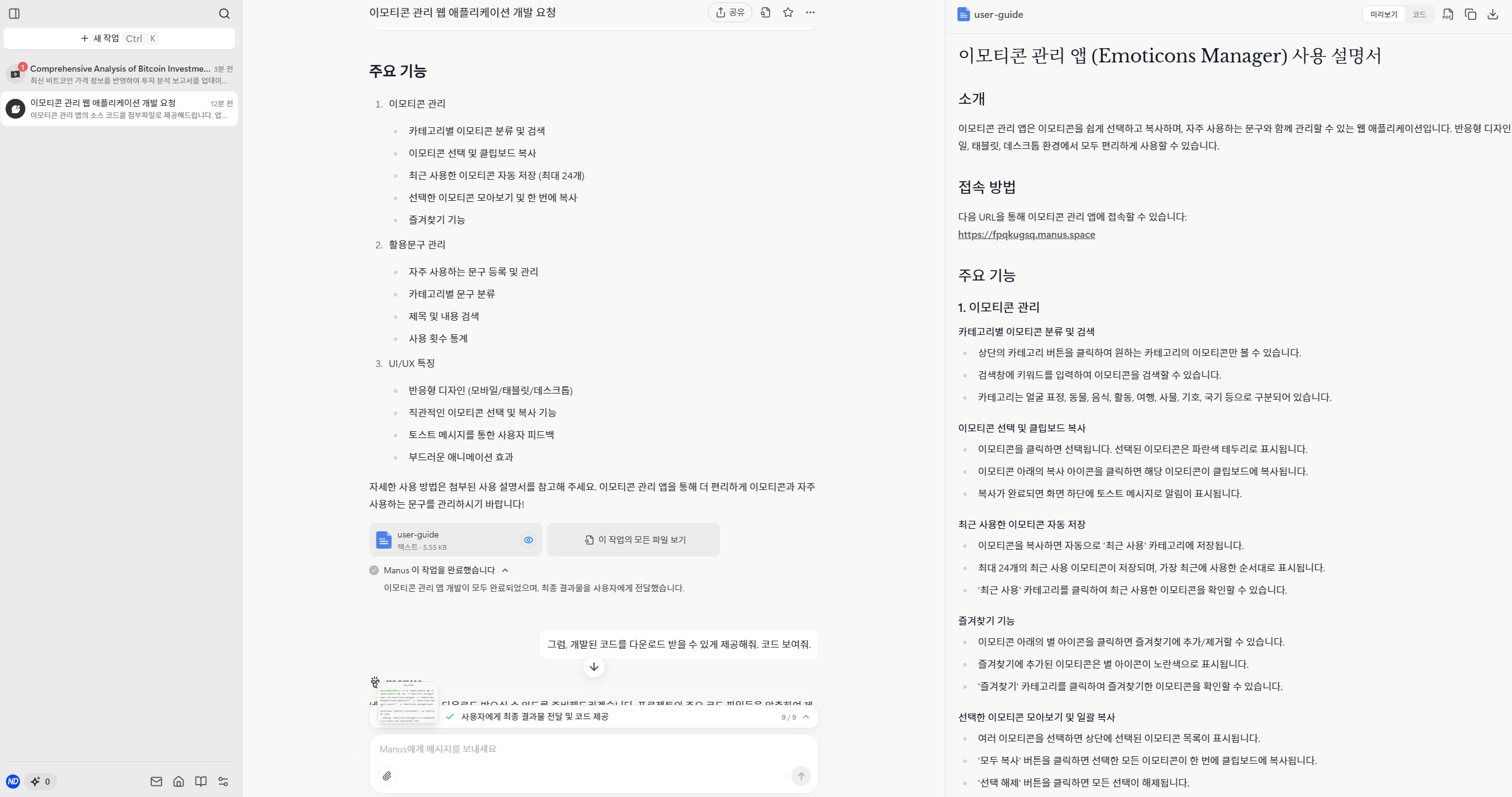Toggle the eye preview on user-guide file
Screen dimensions: 1512x797
529,540
